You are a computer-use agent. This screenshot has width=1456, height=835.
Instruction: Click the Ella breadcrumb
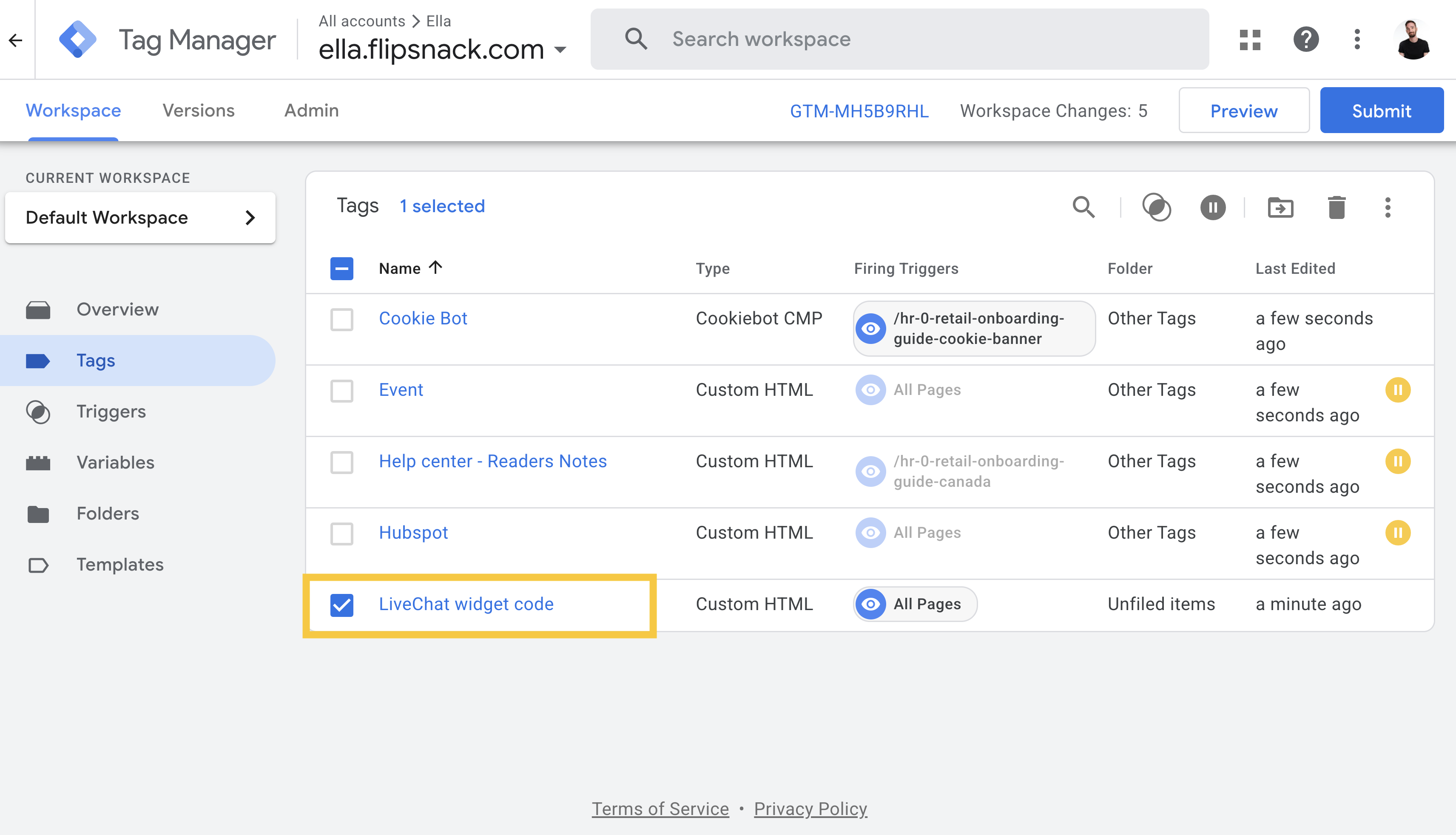[439, 21]
